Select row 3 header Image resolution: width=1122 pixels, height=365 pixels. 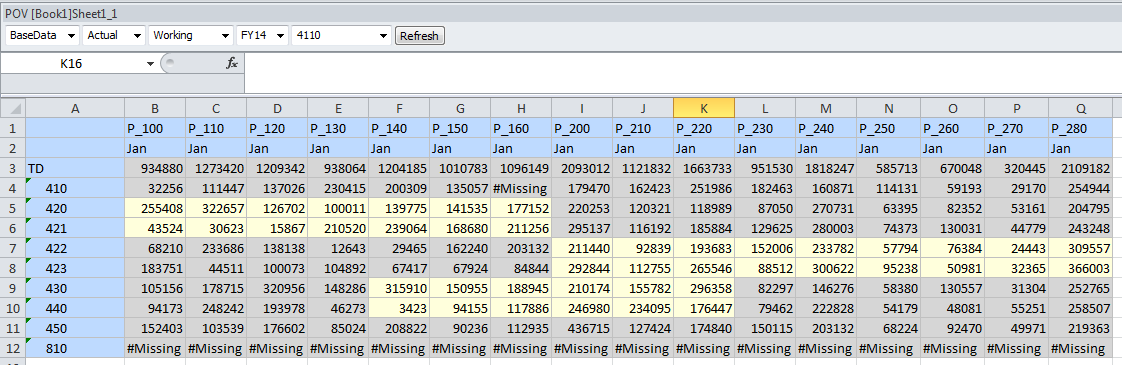[13, 168]
